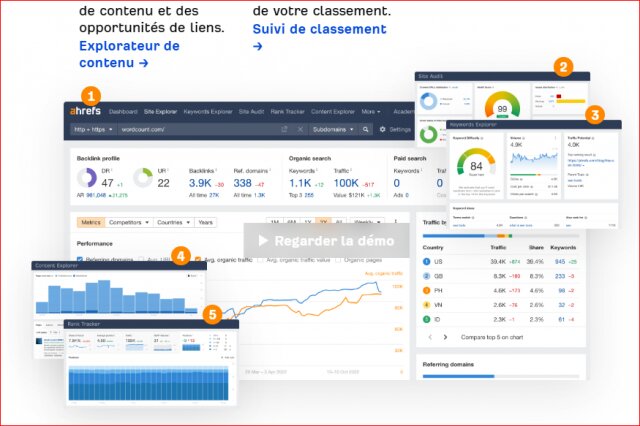Clear the URL with the X icon
Screen dimensions: 640x426
[x=300, y=129]
